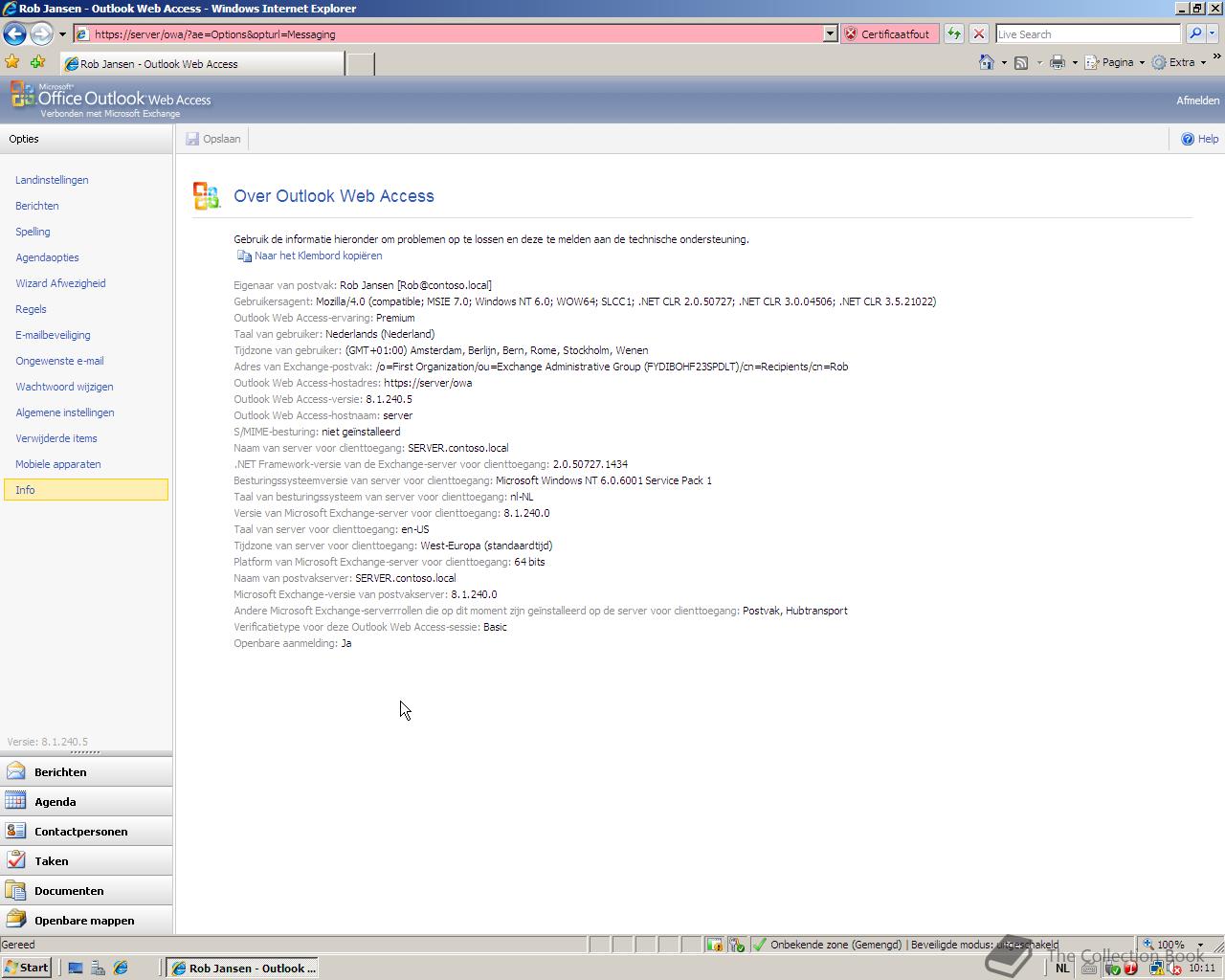Image resolution: width=1225 pixels, height=980 pixels.
Task: Click the Stop loading icon
Action: coord(978,33)
